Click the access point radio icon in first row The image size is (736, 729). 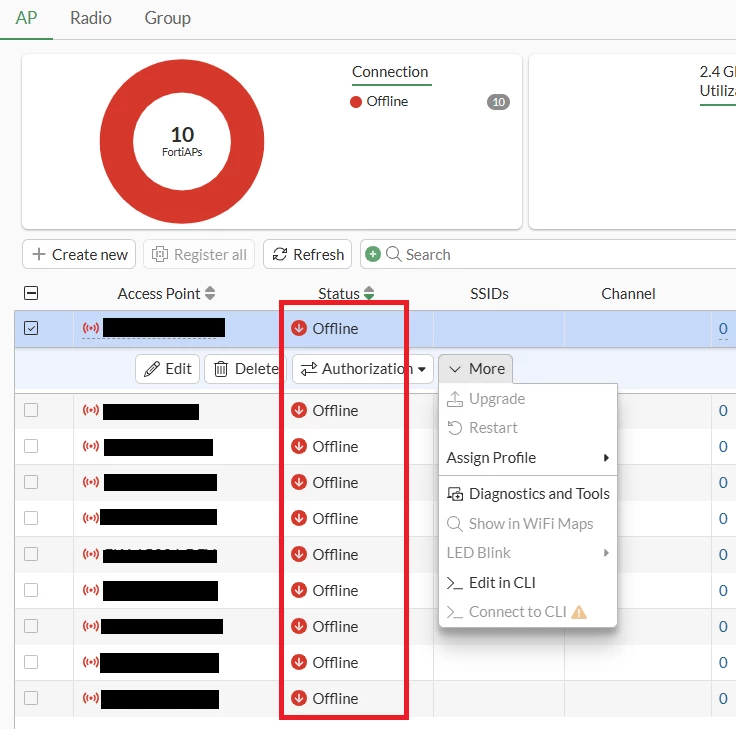pos(91,328)
